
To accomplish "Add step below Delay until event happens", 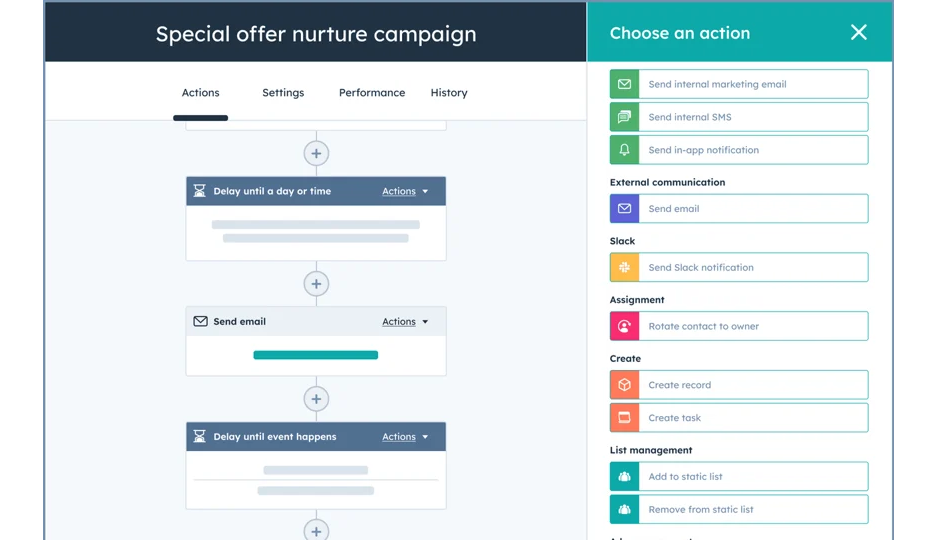I will pos(316,530).
